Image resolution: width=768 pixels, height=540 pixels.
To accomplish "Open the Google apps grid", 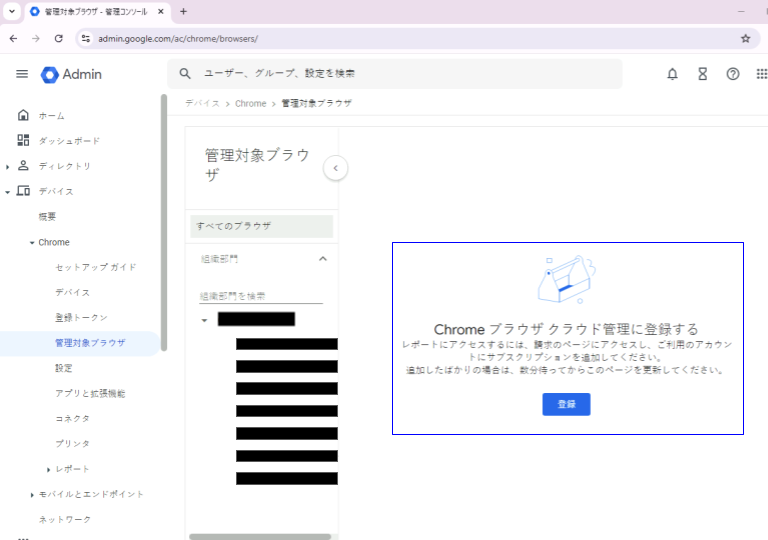I will pos(762,74).
